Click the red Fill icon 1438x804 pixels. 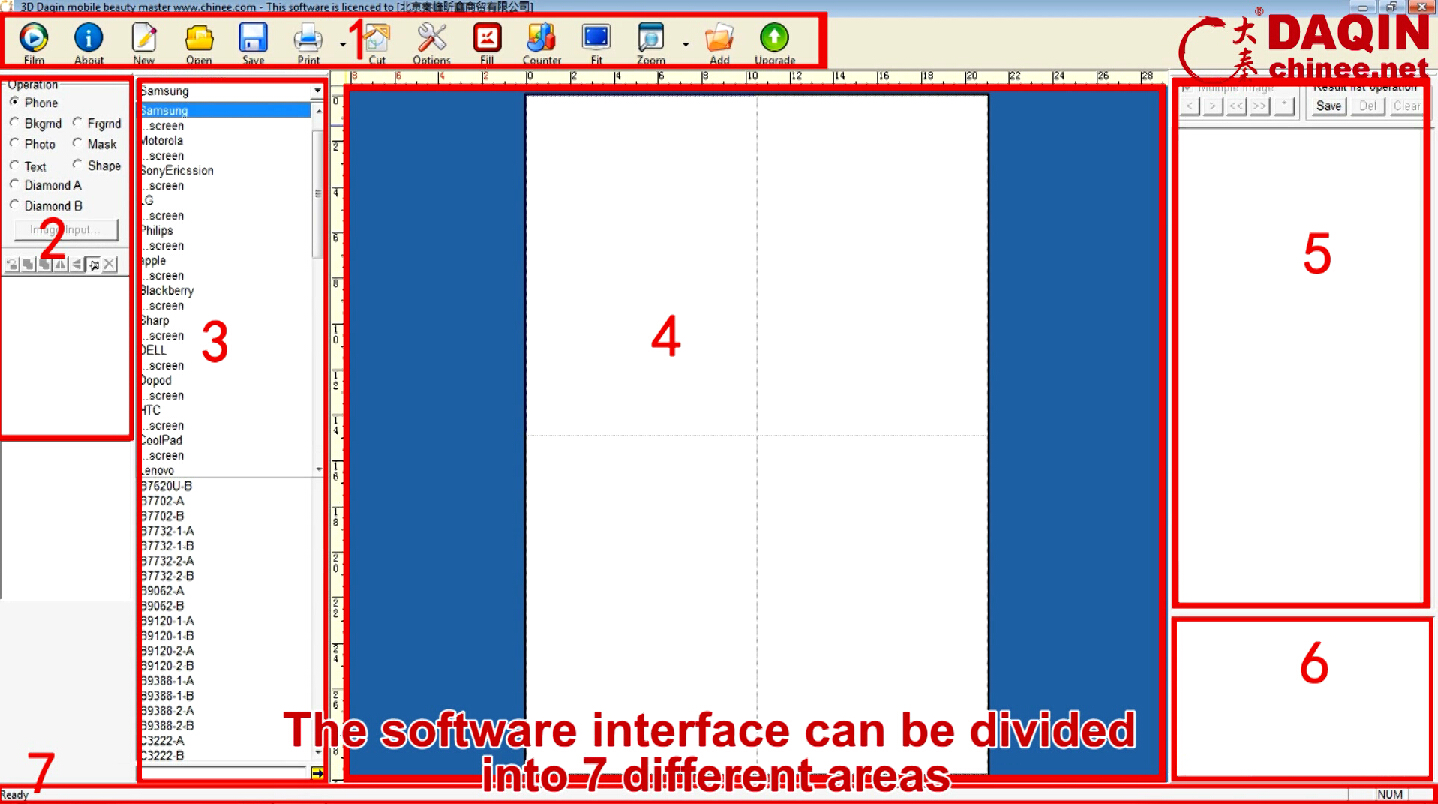click(487, 39)
